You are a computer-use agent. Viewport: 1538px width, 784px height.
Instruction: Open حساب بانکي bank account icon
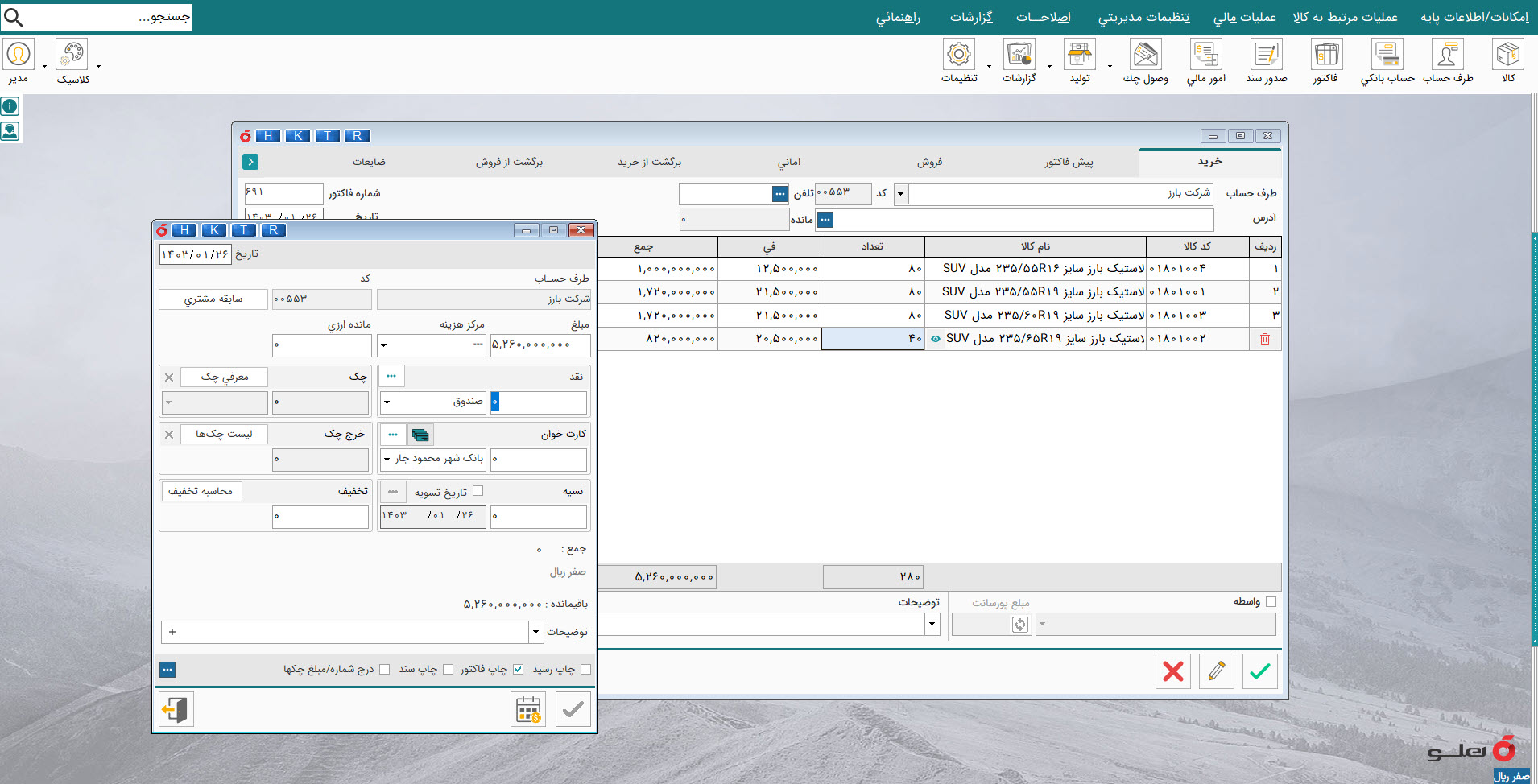pyautogui.click(x=1387, y=55)
